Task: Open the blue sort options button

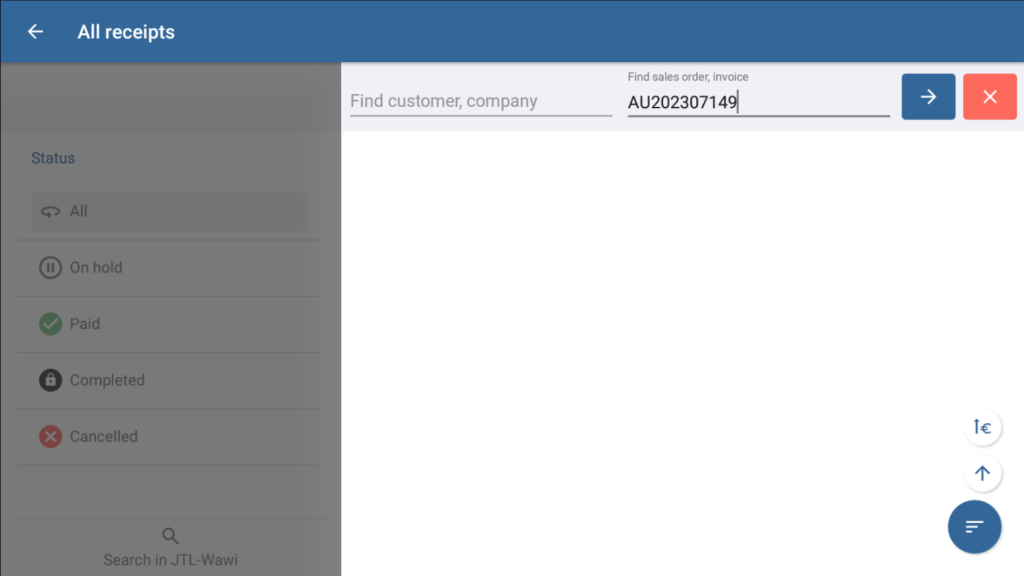Action: tap(974, 526)
